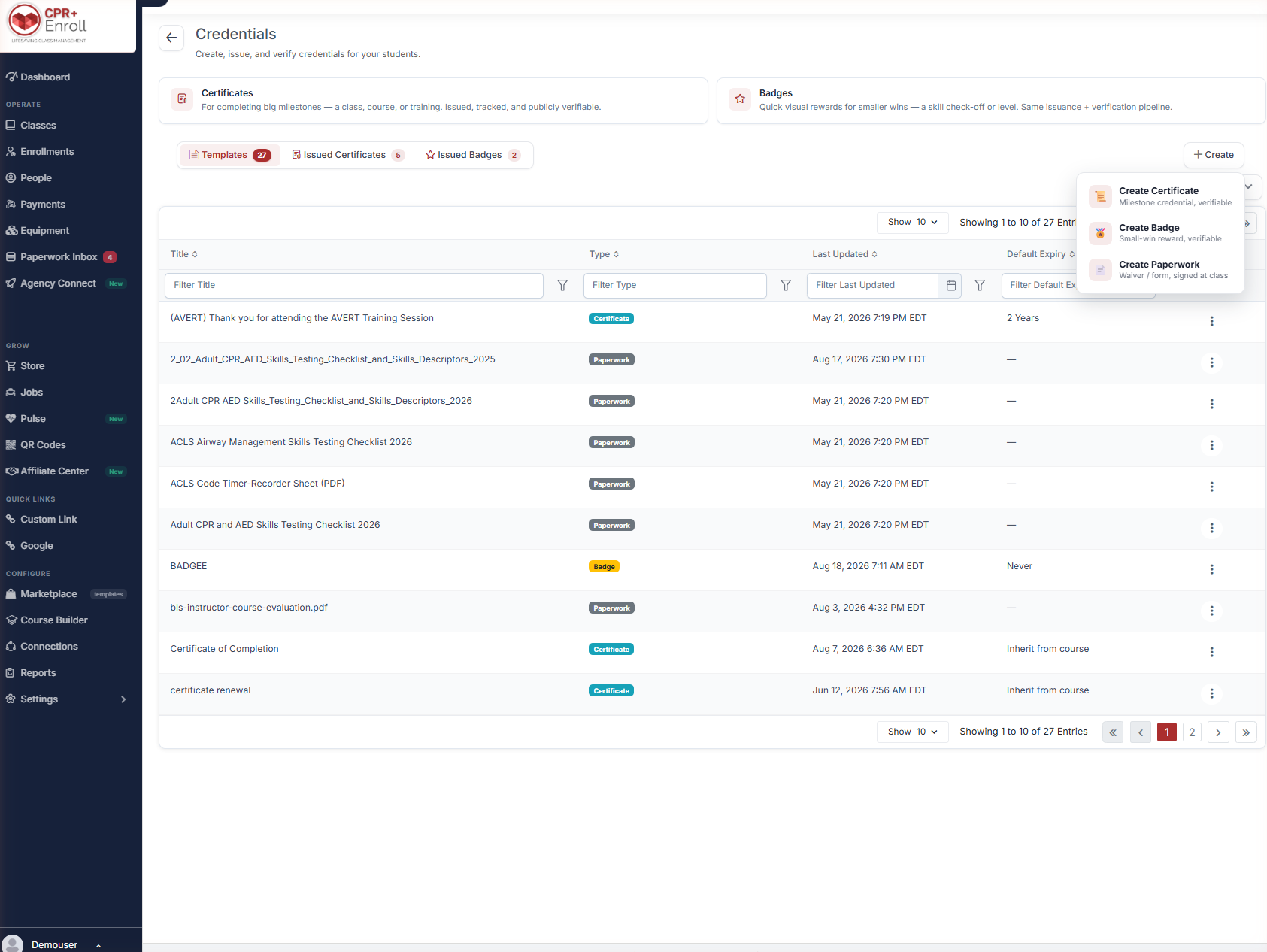Viewport: 1267px width, 952px height.
Task: Click the Certificates info card
Action: (433, 101)
